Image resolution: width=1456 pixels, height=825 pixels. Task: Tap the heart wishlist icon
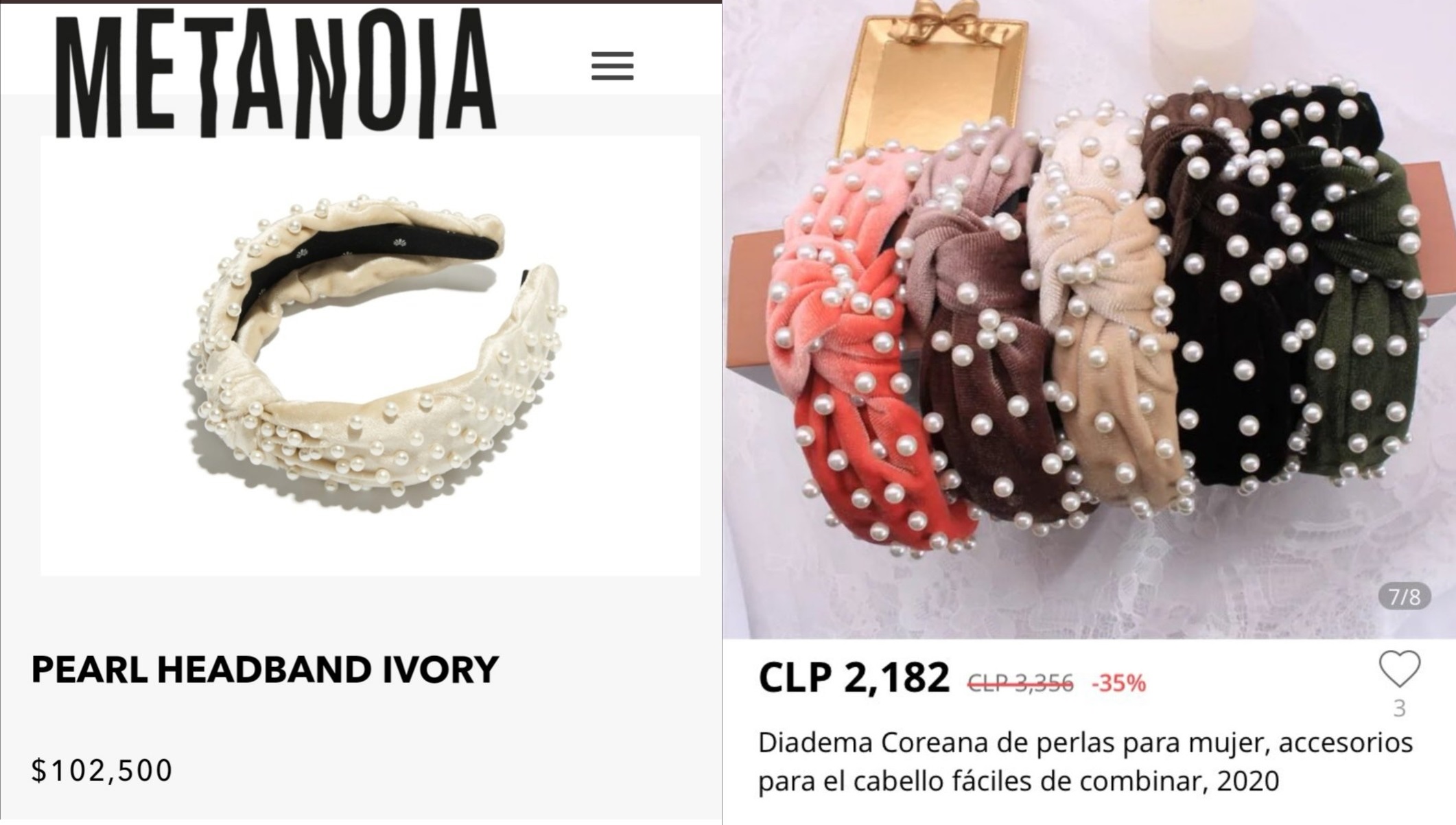[x=1399, y=669]
